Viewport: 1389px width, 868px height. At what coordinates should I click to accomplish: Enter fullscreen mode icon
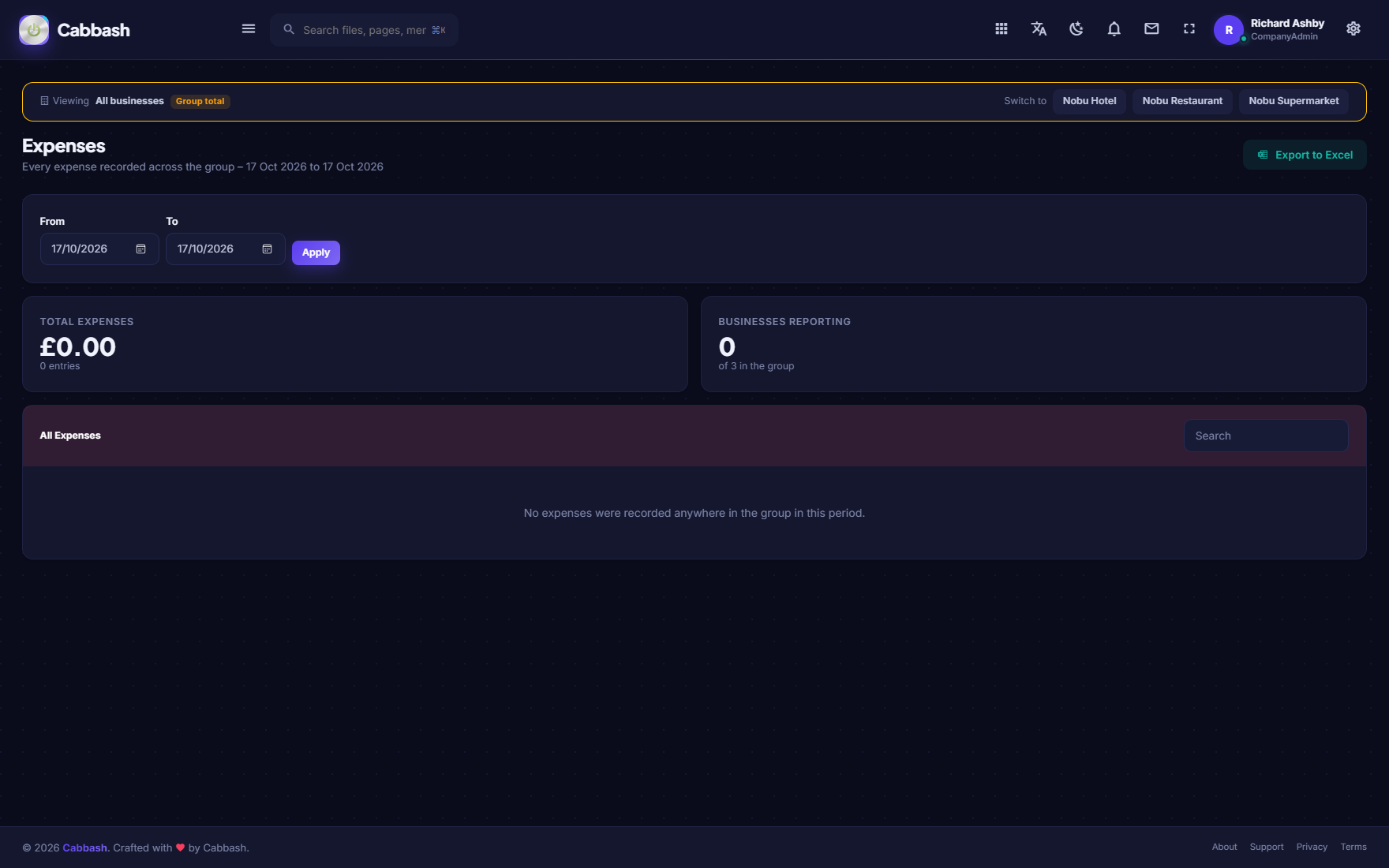[x=1189, y=29]
